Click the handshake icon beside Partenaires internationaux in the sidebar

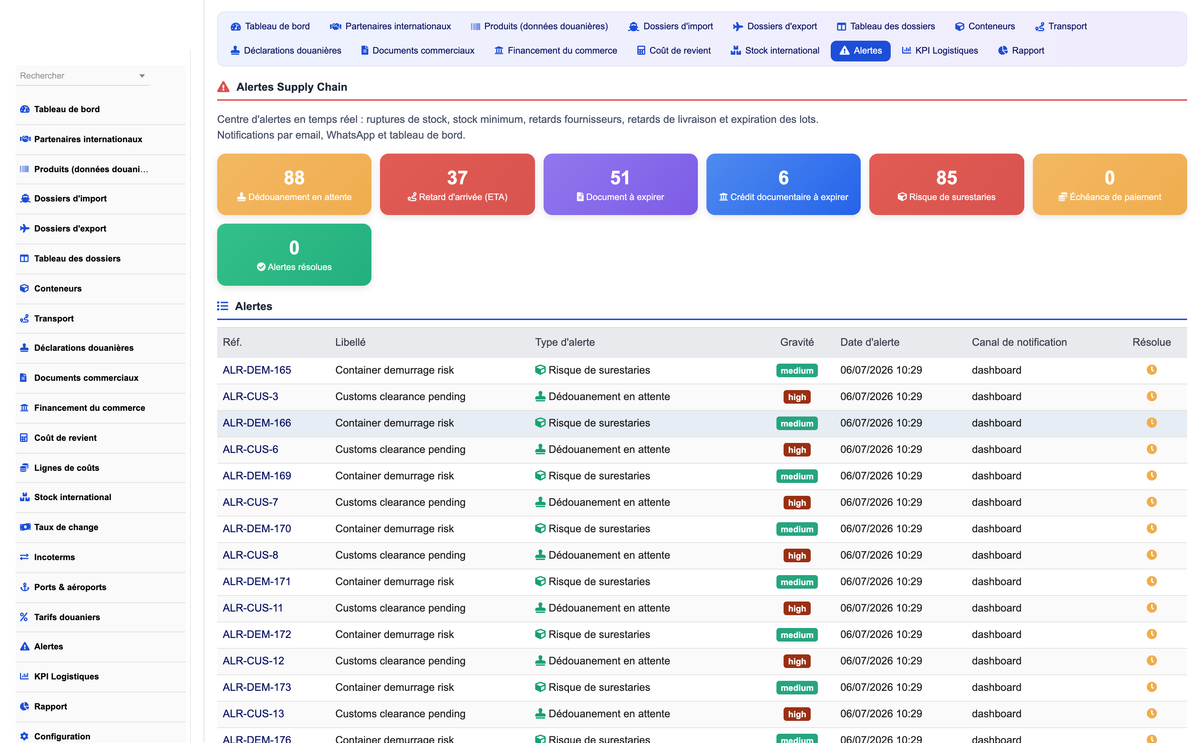pos(24,139)
